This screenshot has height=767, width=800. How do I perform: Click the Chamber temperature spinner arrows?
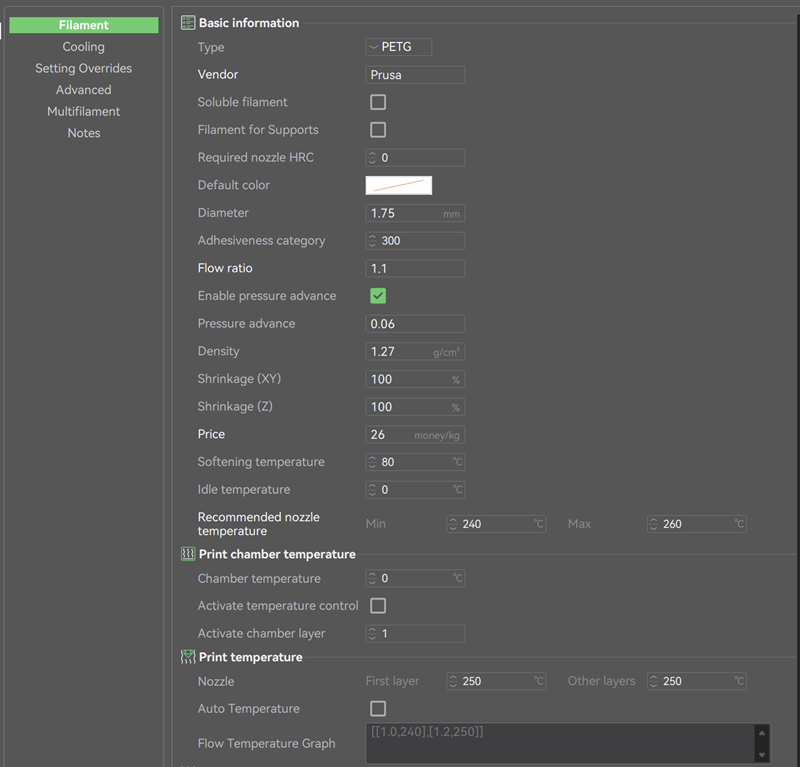(x=373, y=579)
